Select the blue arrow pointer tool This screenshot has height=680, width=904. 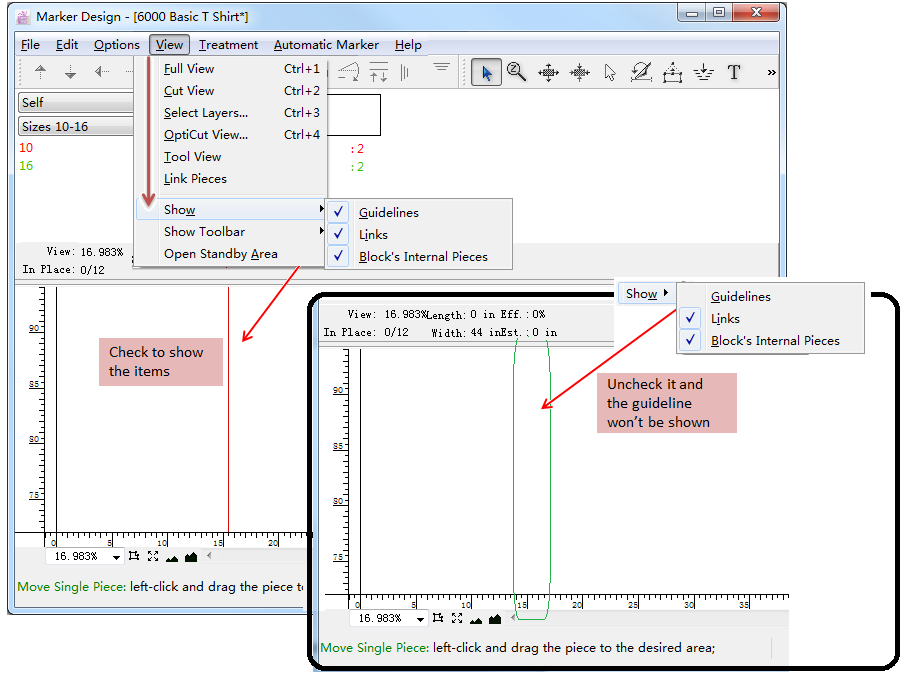point(487,72)
